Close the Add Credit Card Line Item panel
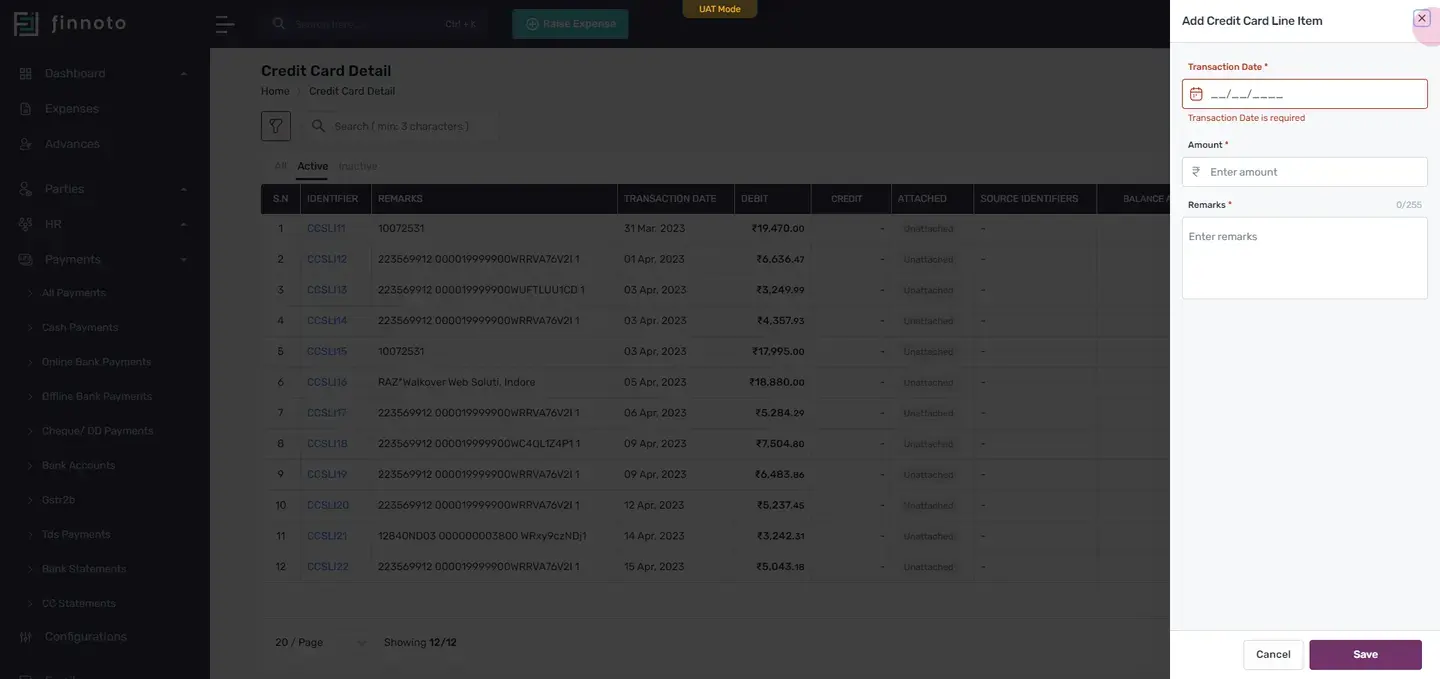1440x679 pixels. point(1422,18)
